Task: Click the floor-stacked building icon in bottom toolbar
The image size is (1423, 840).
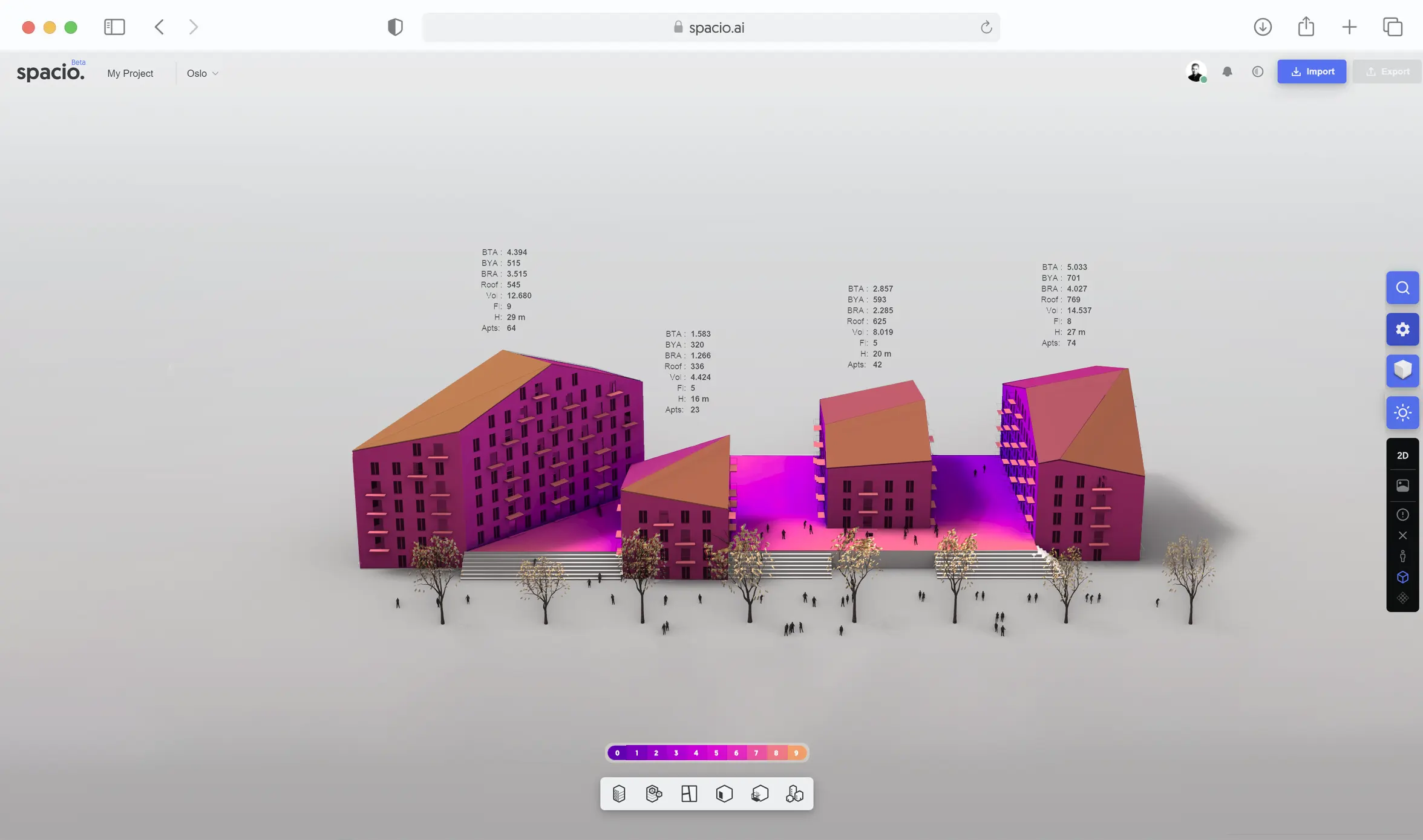Action: [x=618, y=793]
